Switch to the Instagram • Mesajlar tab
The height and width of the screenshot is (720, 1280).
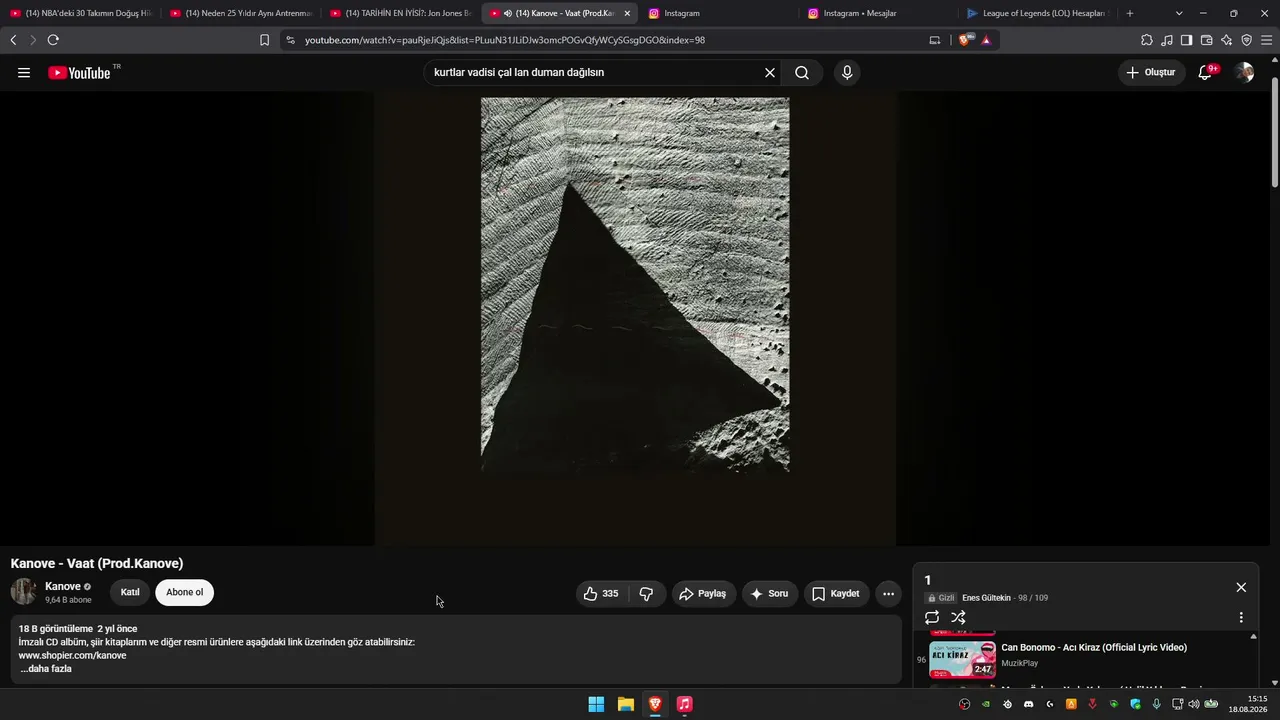(880, 13)
